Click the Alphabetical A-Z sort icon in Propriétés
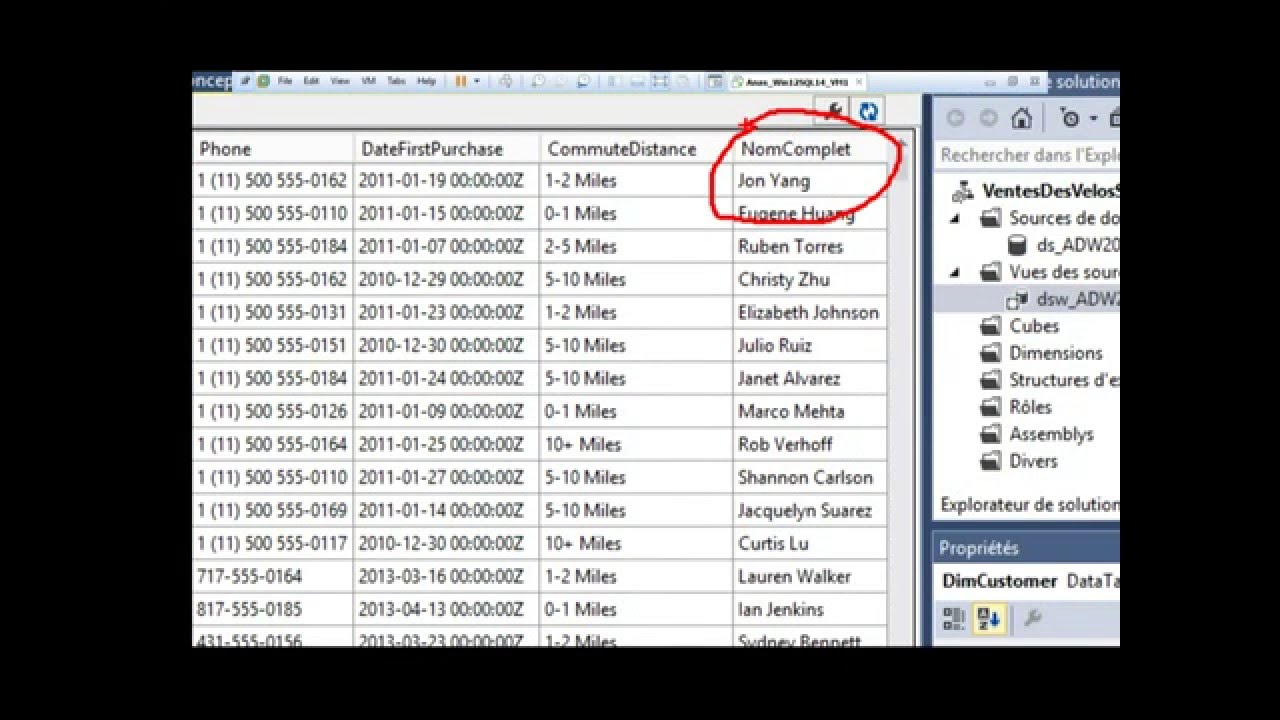 (x=989, y=619)
